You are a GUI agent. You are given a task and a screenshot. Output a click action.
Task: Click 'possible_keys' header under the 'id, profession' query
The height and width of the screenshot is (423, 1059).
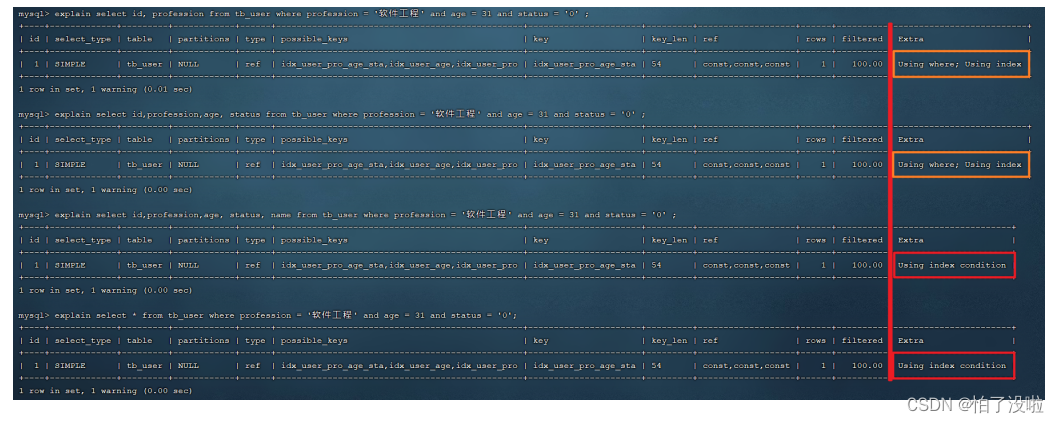pos(314,39)
